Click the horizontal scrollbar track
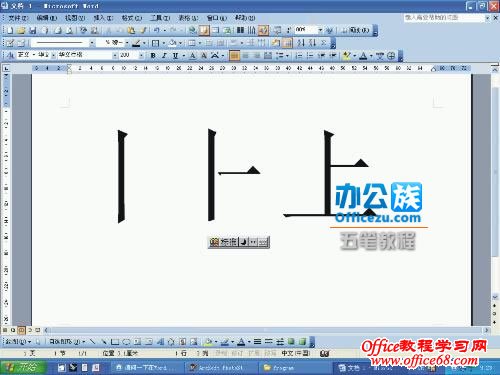 click(265, 330)
